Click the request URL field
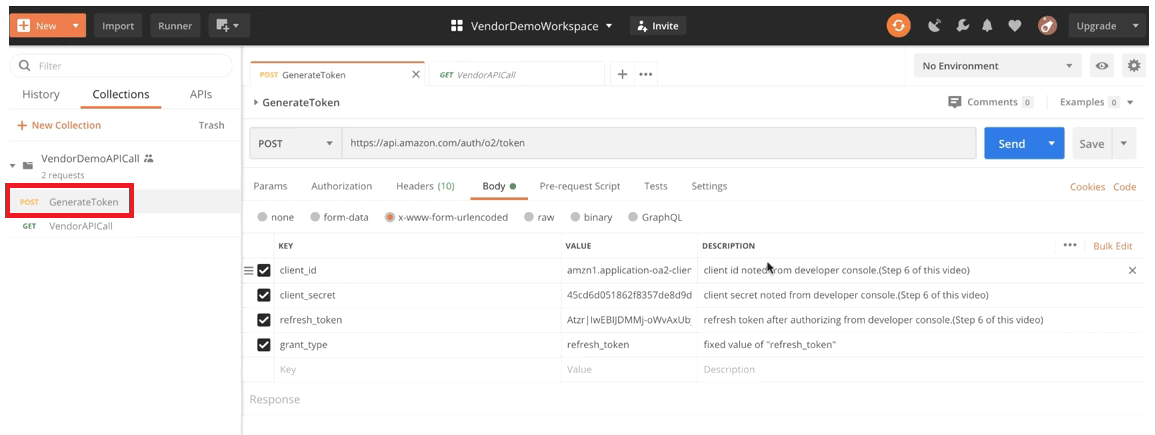The width and height of the screenshot is (1155, 435). pyautogui.click(x=659, y=144)
